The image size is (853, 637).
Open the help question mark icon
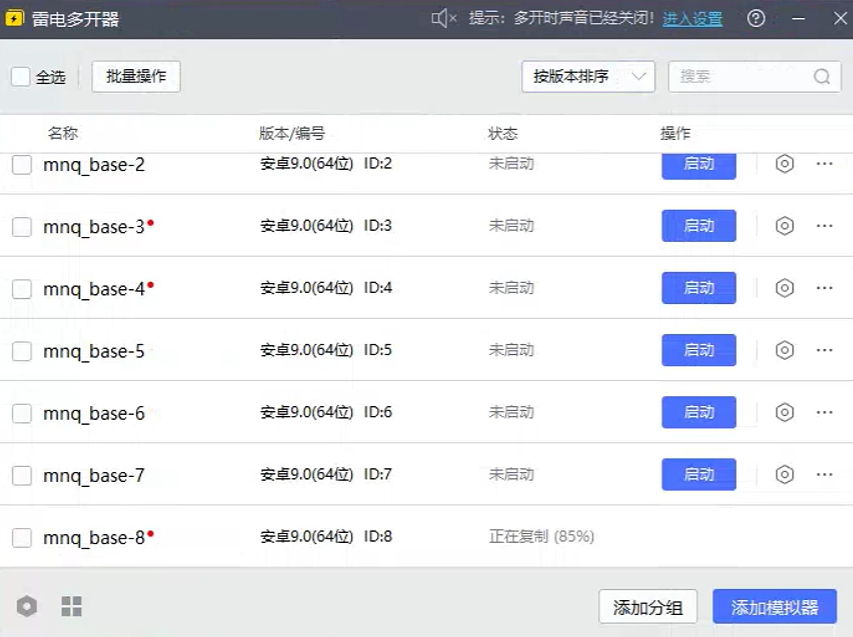click(x=756, y=18)
